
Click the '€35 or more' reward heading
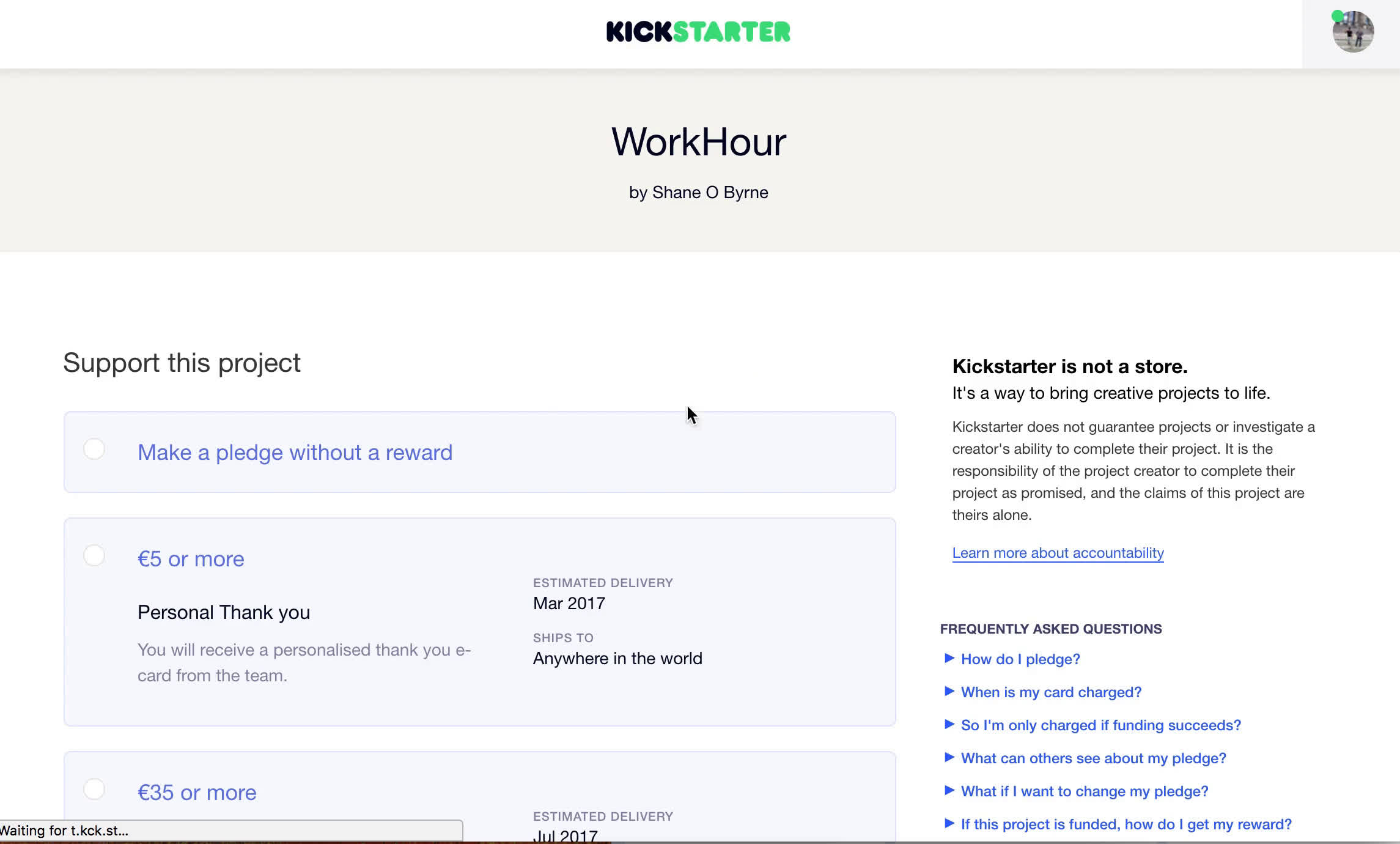197,793
